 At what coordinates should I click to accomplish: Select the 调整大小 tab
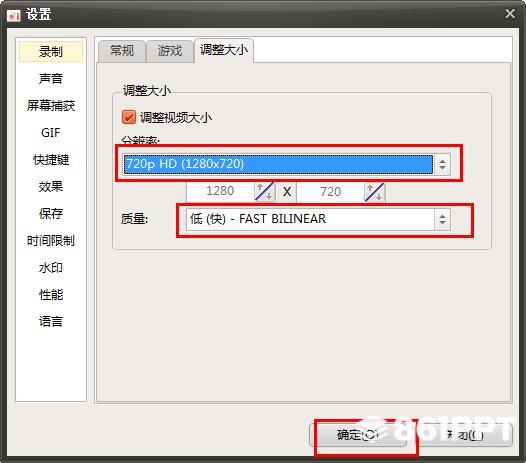tap(224, 50)
